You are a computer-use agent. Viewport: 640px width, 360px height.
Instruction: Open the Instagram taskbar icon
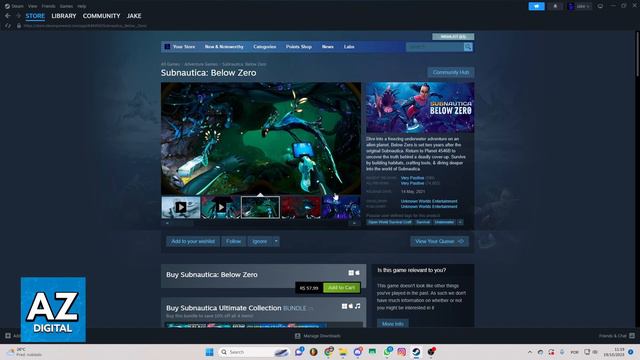pyautogui.click(x=402, y=352)
